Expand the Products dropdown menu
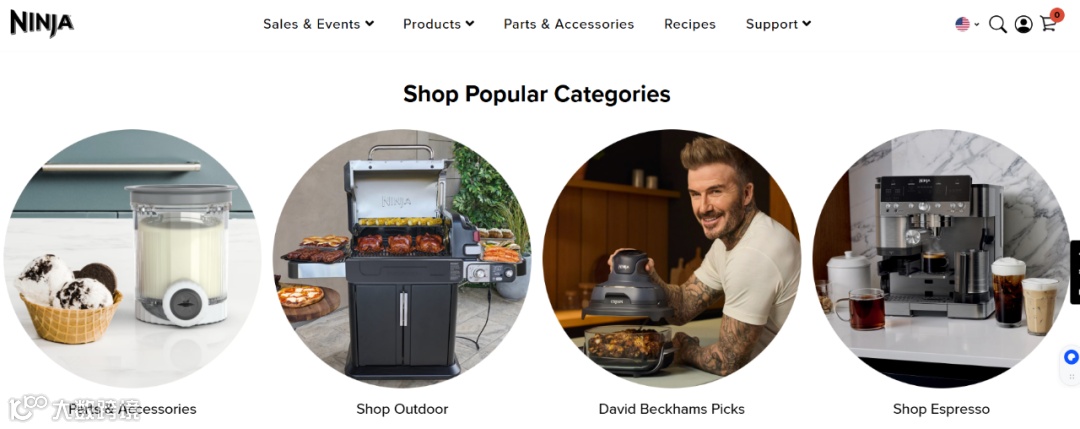1080x429 pixels. [439, 24]
